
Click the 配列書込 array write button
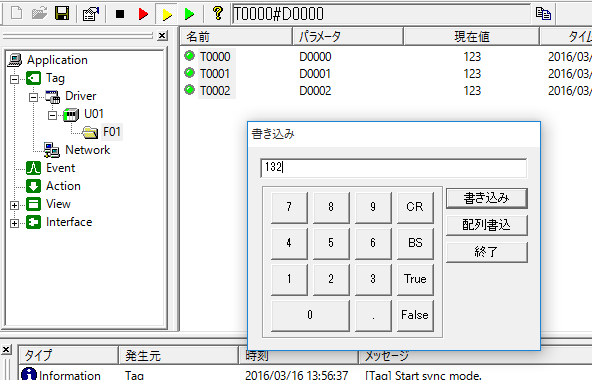point(487,225)
